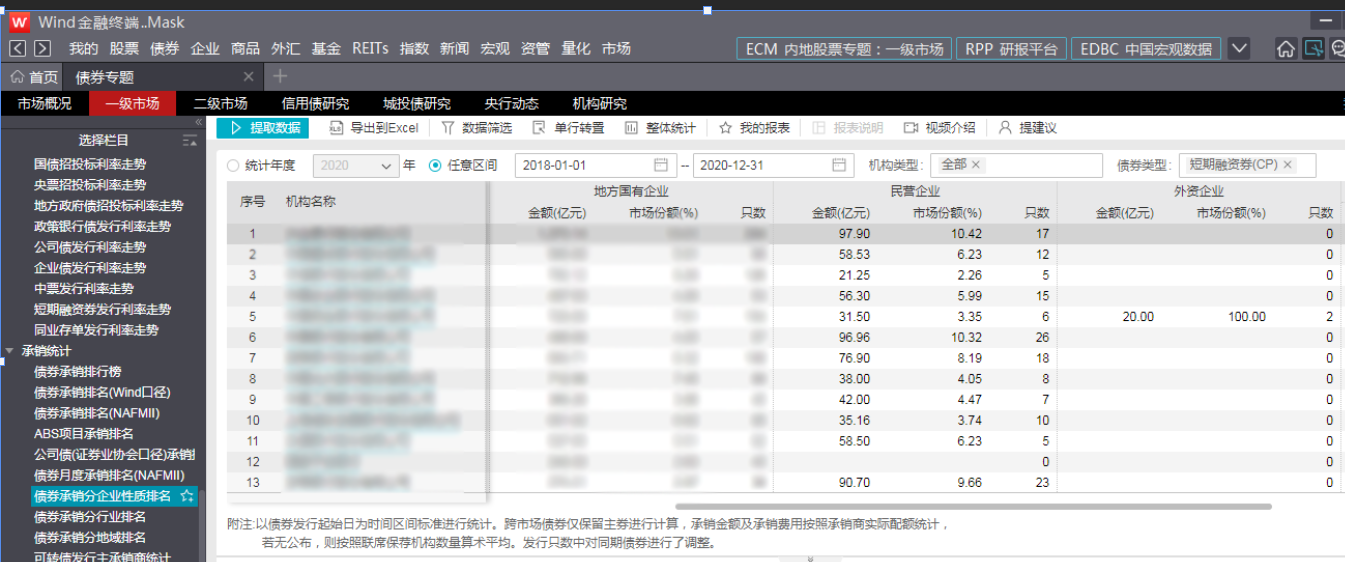Viewport: 1345px width, 562px height.
Task: Toggle favorite star on 债券承销分企业性质排名
Action: coord(187,496)
